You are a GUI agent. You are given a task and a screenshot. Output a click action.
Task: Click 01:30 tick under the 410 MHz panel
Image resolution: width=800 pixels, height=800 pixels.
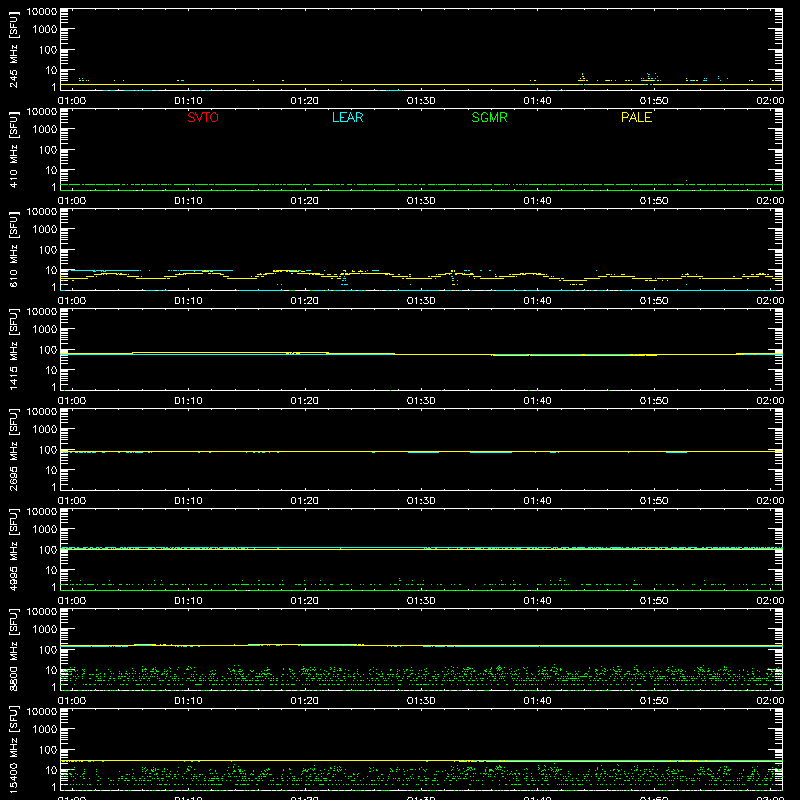421,201
